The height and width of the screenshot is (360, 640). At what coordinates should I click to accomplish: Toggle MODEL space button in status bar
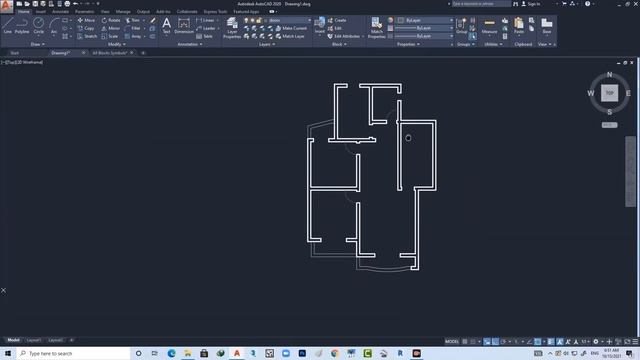pos(452,342)
